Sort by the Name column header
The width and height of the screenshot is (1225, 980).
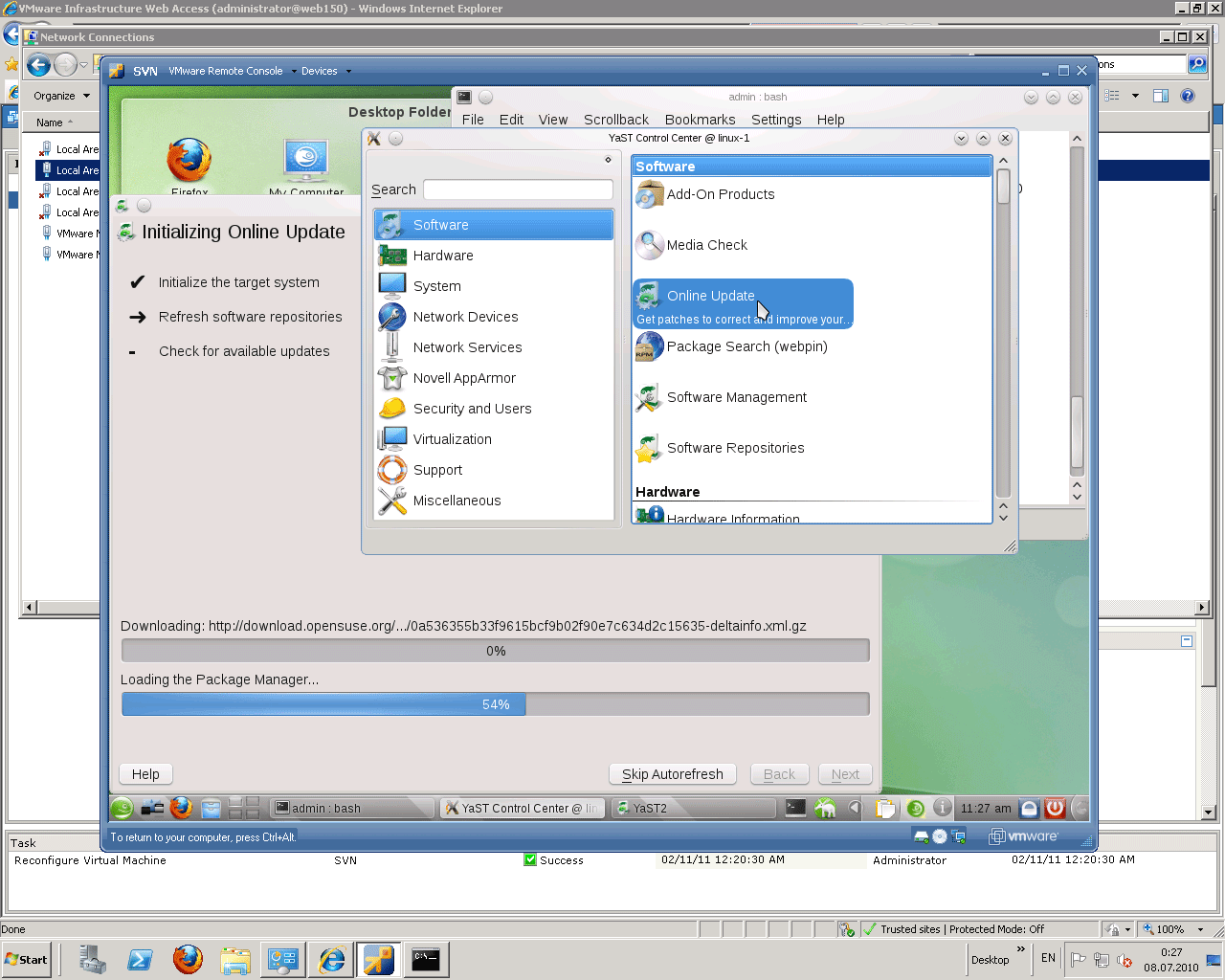[x=55, y=122]
